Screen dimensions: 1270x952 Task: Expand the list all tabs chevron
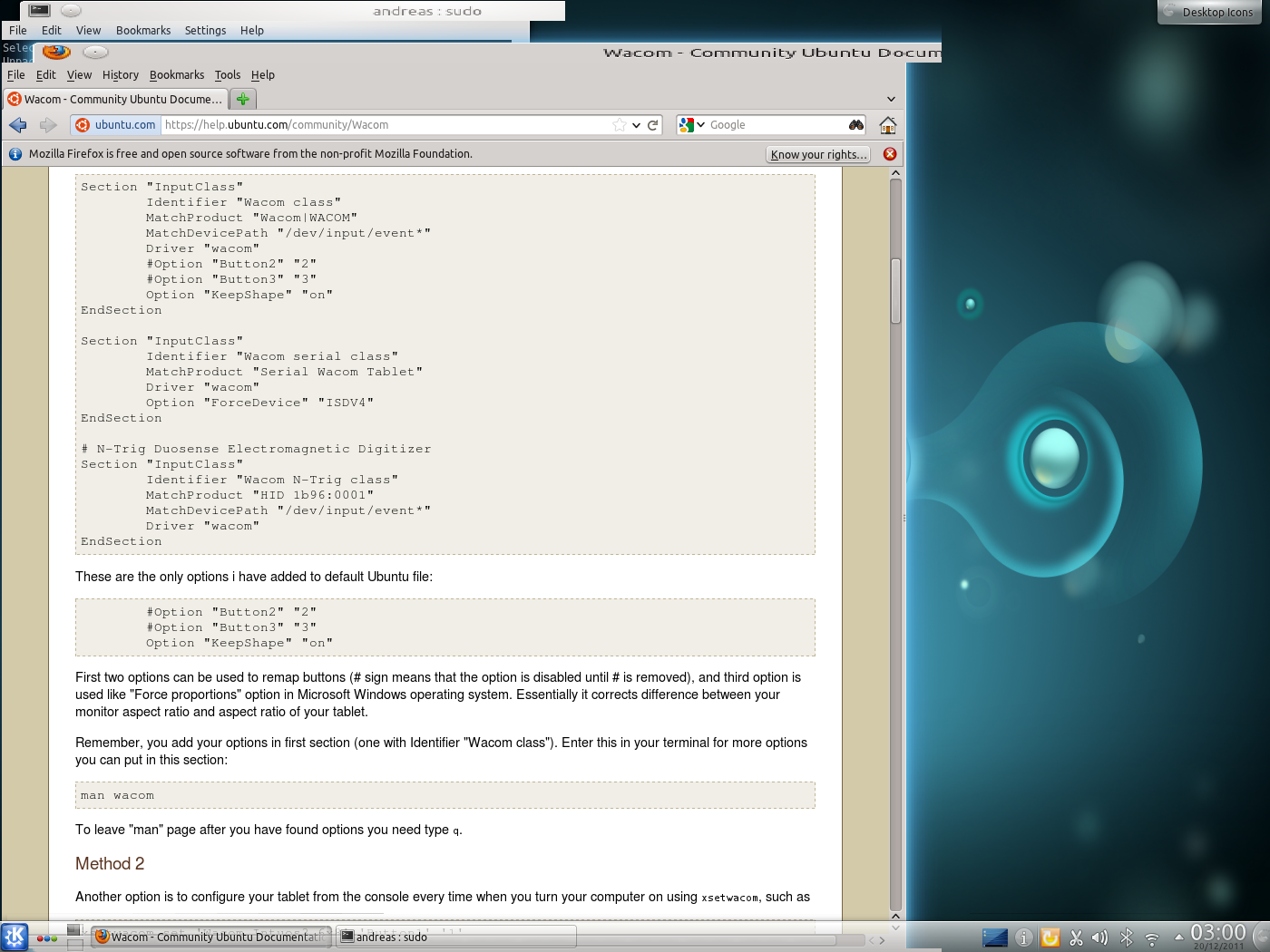click(891, 99)
